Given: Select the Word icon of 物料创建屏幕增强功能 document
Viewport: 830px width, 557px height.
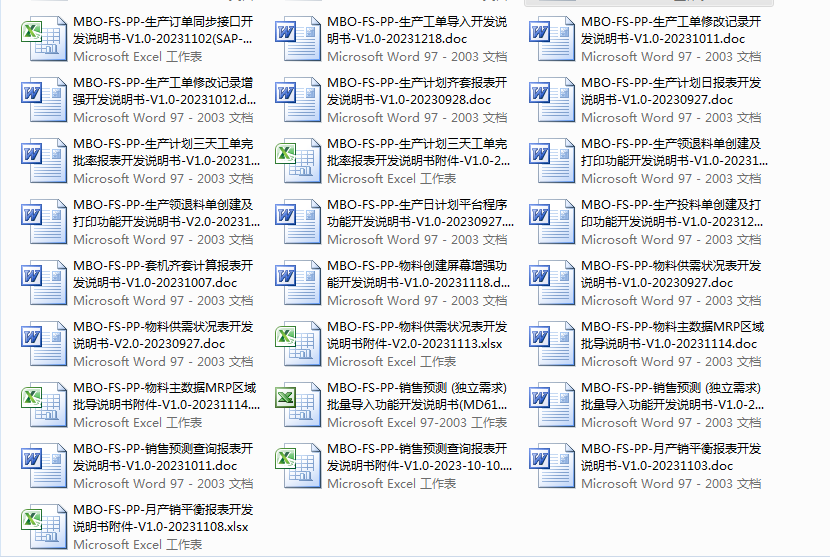Looking at the screenshot, I should pyautogui.click(x=296, y=282).
